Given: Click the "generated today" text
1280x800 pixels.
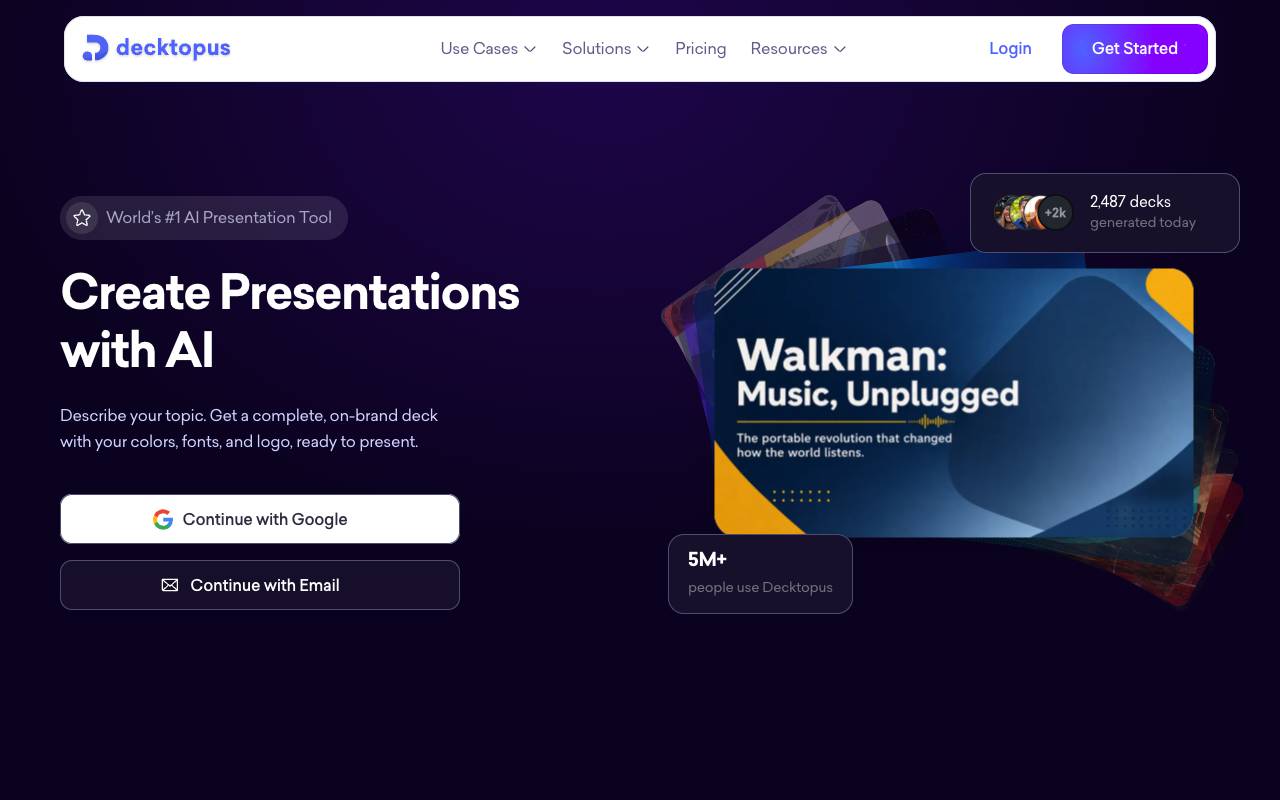Looking at the screenshot, I should pyautogui.click(x=1143, y=222).
